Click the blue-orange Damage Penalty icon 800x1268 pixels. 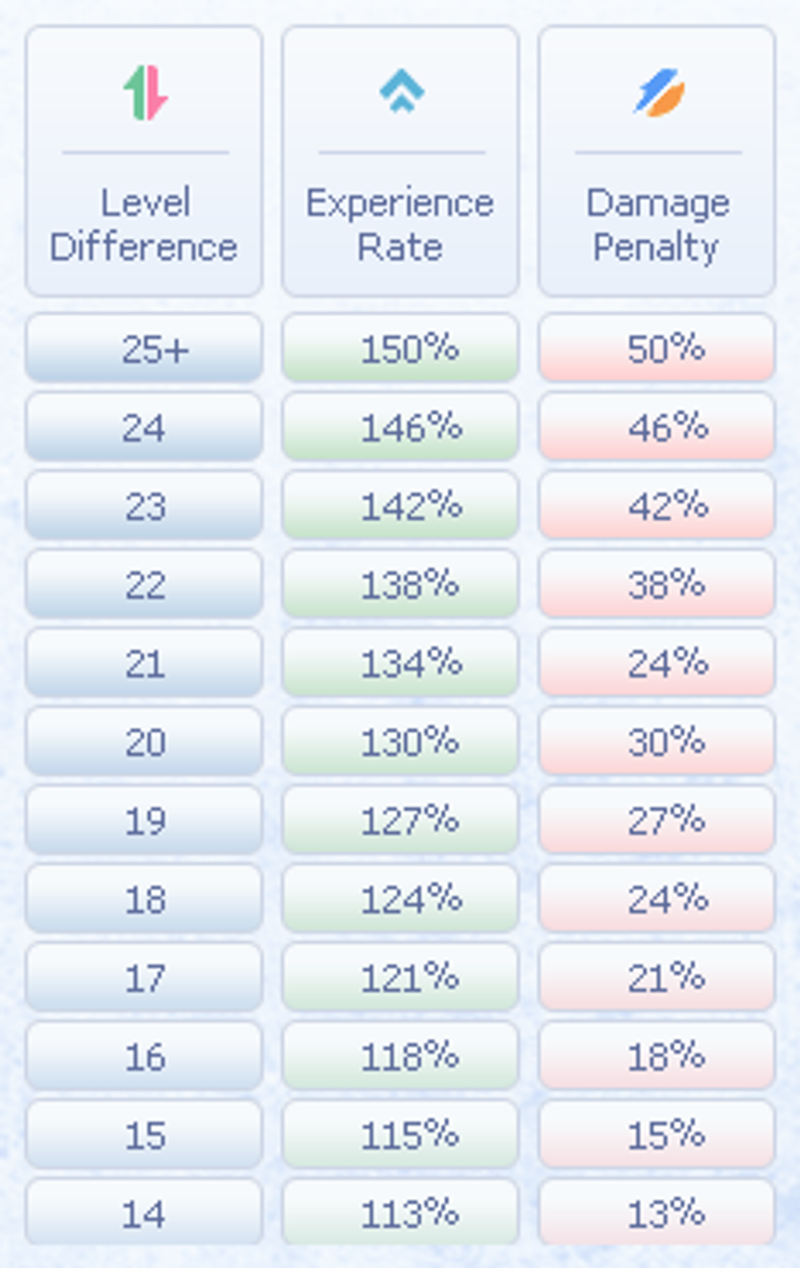(658, 93)
